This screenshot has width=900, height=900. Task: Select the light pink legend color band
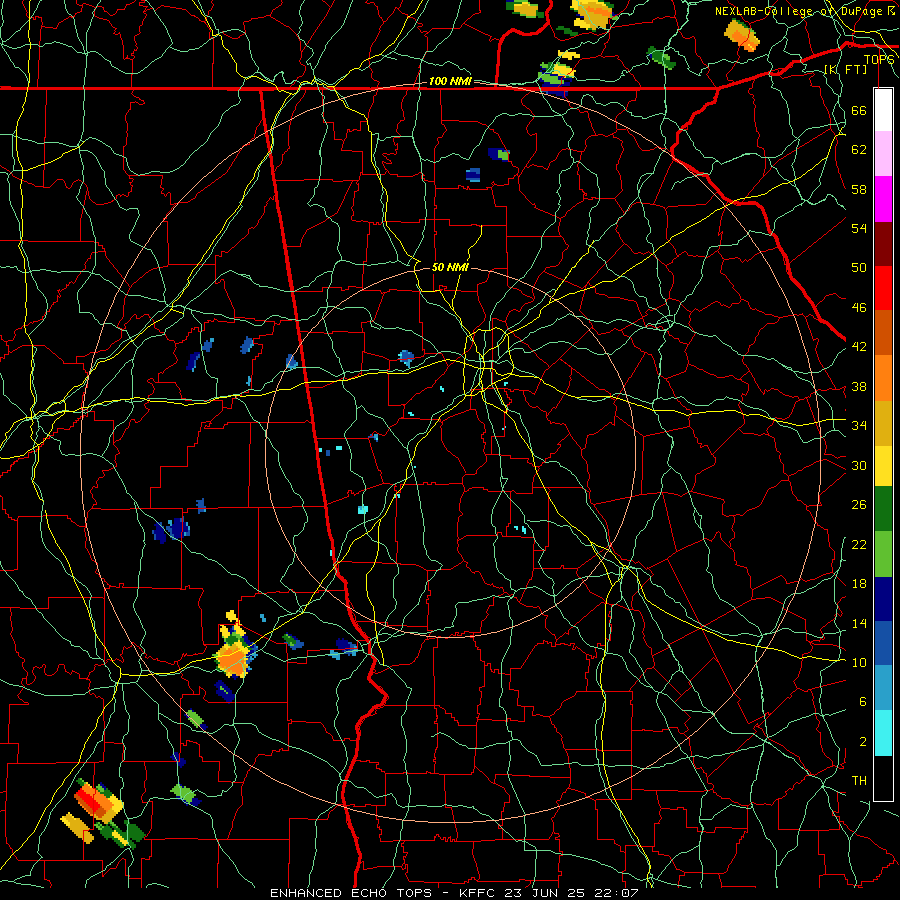click(883, 154)
